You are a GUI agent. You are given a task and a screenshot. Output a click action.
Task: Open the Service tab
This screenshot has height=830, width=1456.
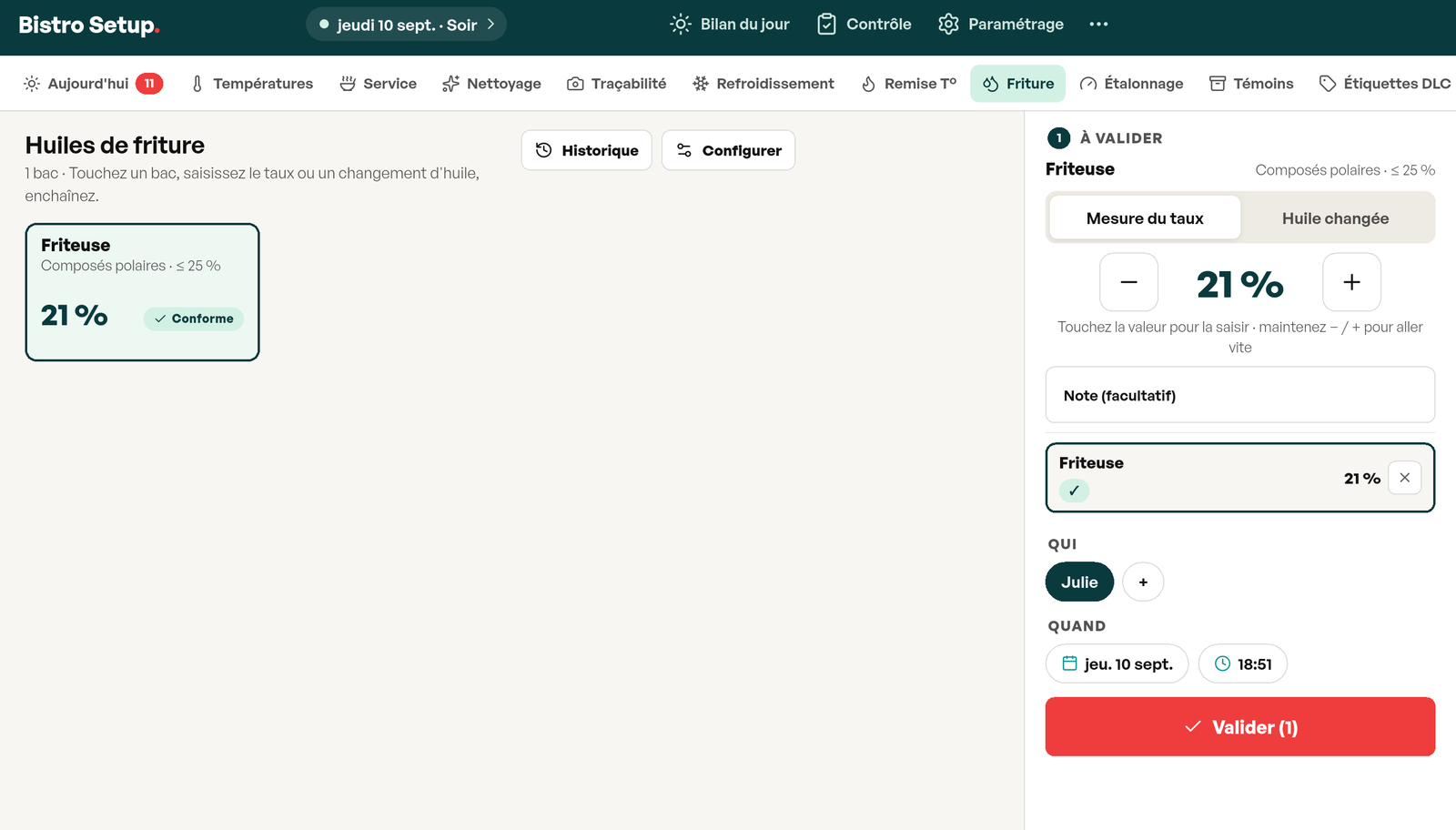click(x=379, y=84)
